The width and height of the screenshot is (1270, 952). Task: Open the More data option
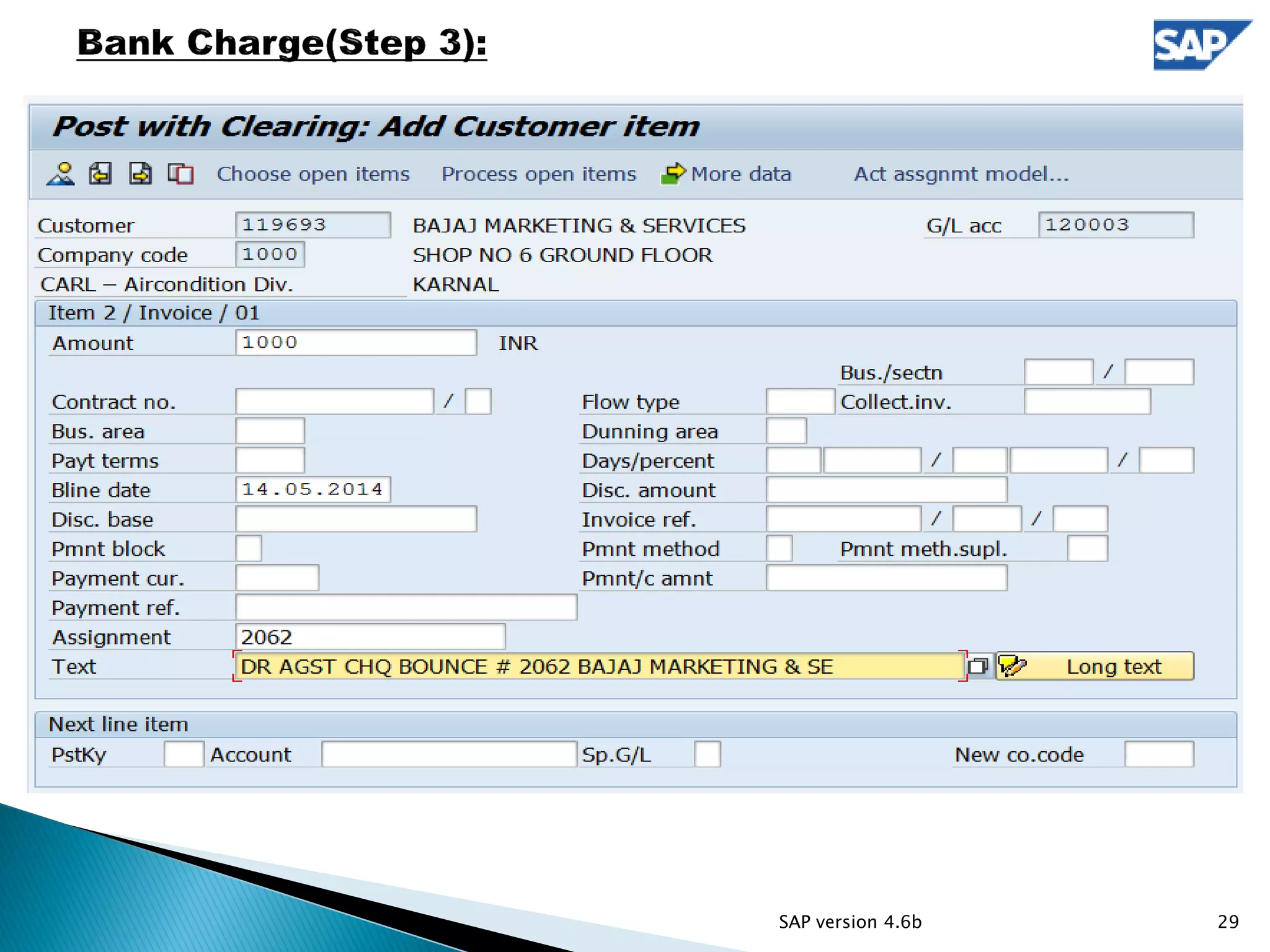(x=741, y=174)
